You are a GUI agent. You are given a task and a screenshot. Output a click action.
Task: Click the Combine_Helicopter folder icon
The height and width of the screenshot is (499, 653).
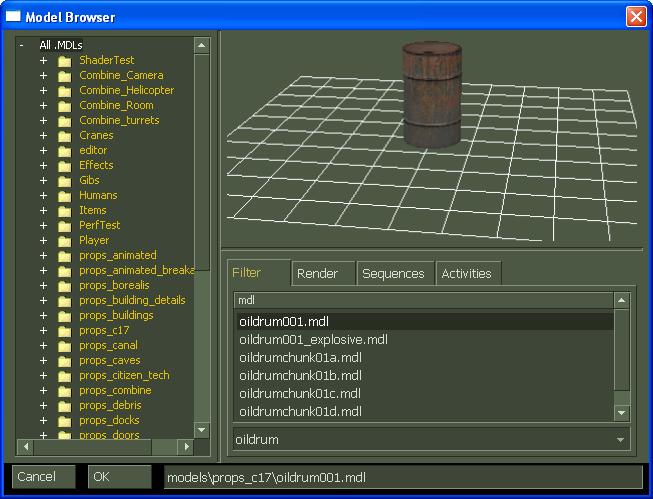(65, 91)
